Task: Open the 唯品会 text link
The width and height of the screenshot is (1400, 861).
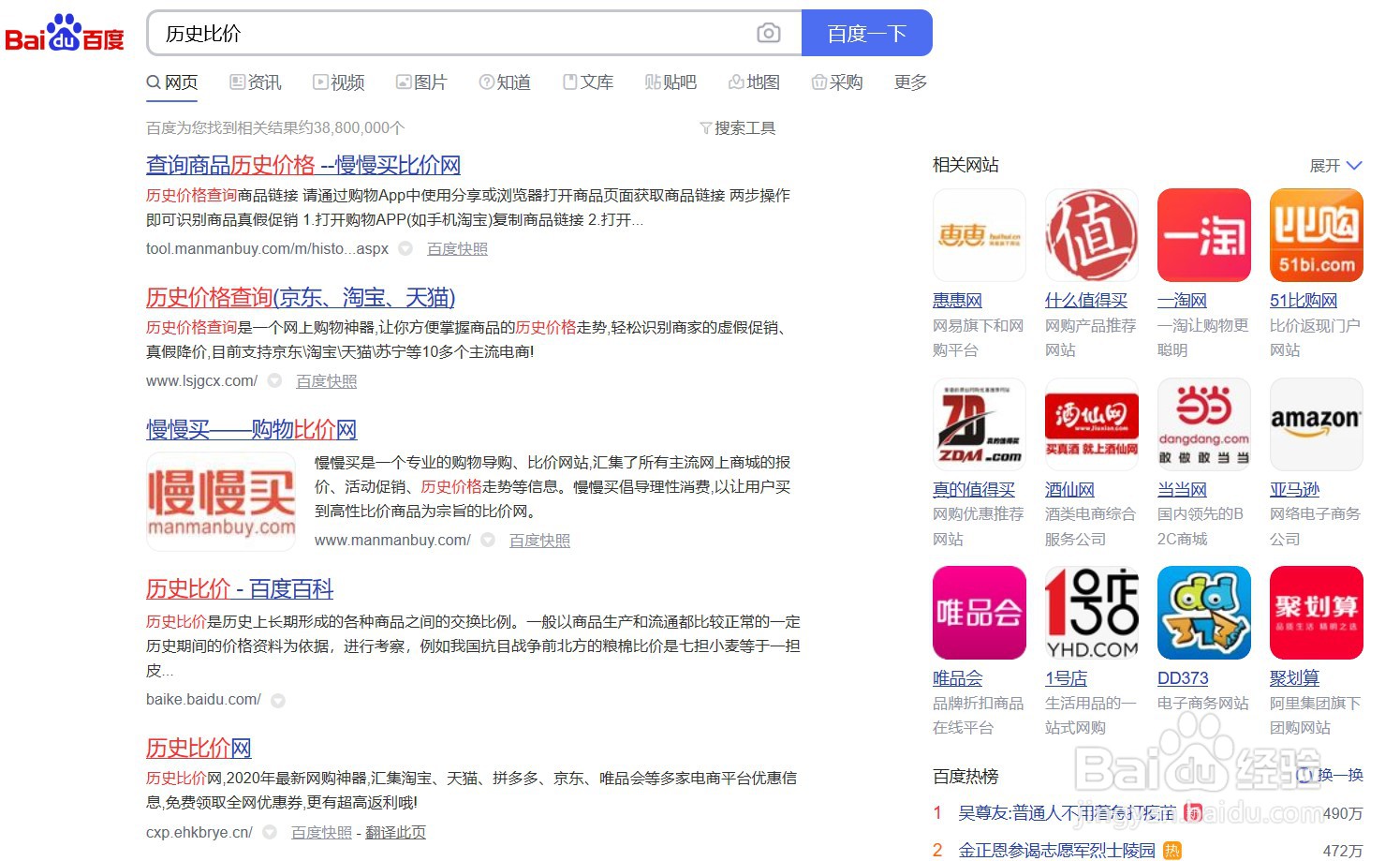Action: (x=957, y=678)
